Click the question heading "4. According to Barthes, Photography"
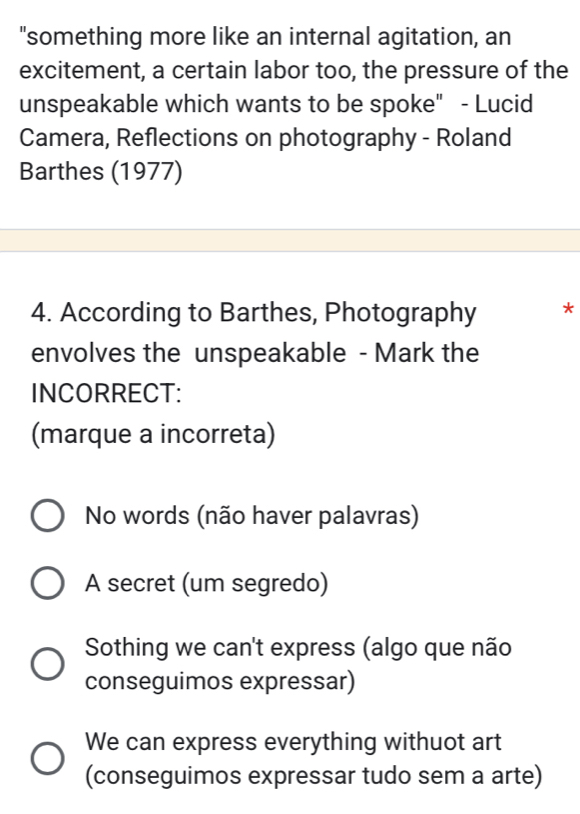This screenshot has height=814, width=580. click(253, 313)
